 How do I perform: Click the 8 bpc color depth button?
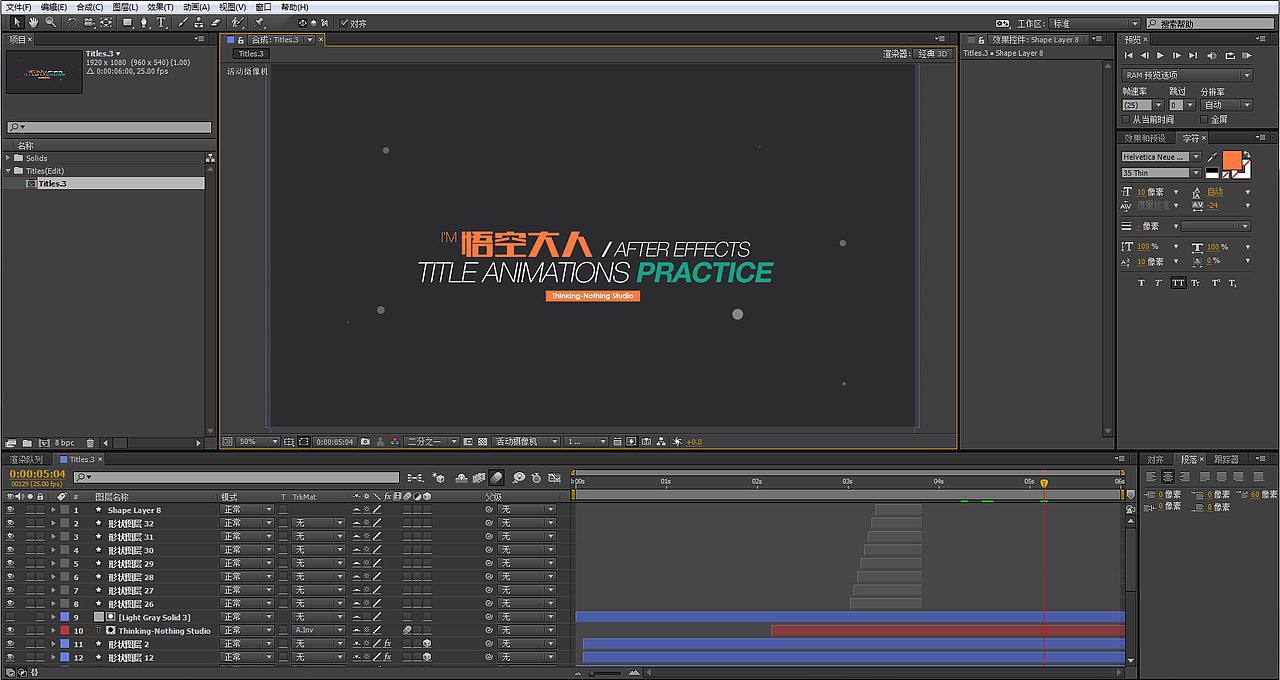64,442
